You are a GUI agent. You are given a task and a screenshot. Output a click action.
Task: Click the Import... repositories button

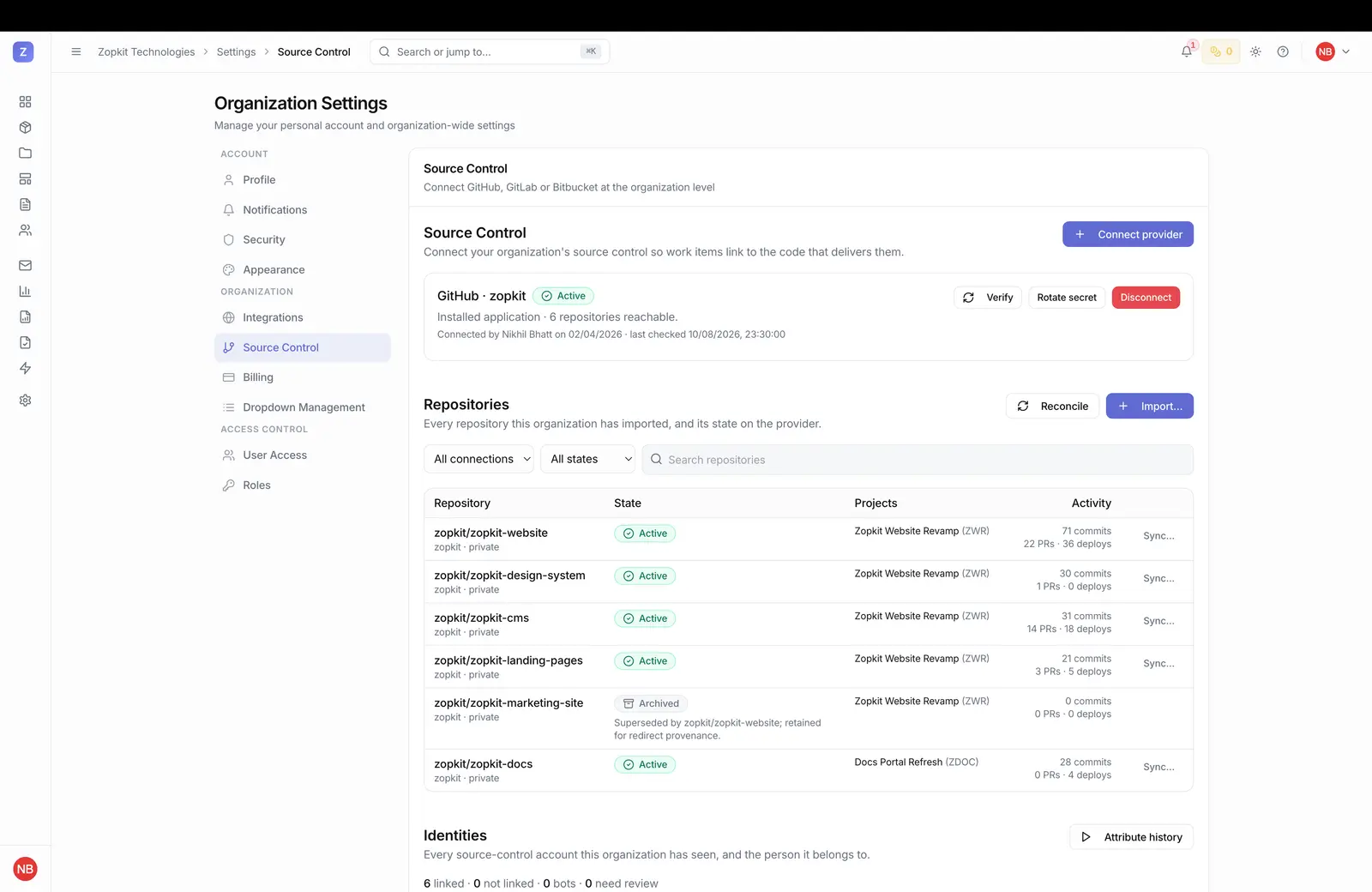pyautogui.click(x=1150, y=407)
